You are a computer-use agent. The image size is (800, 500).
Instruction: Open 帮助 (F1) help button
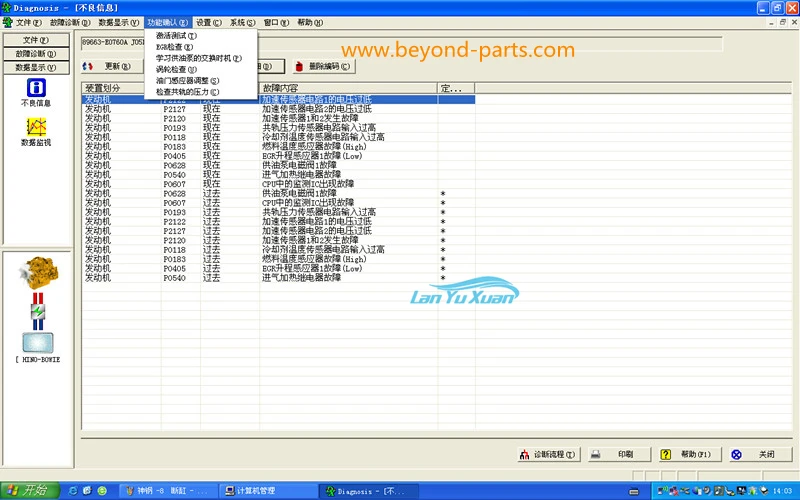[x=690, y=454]
